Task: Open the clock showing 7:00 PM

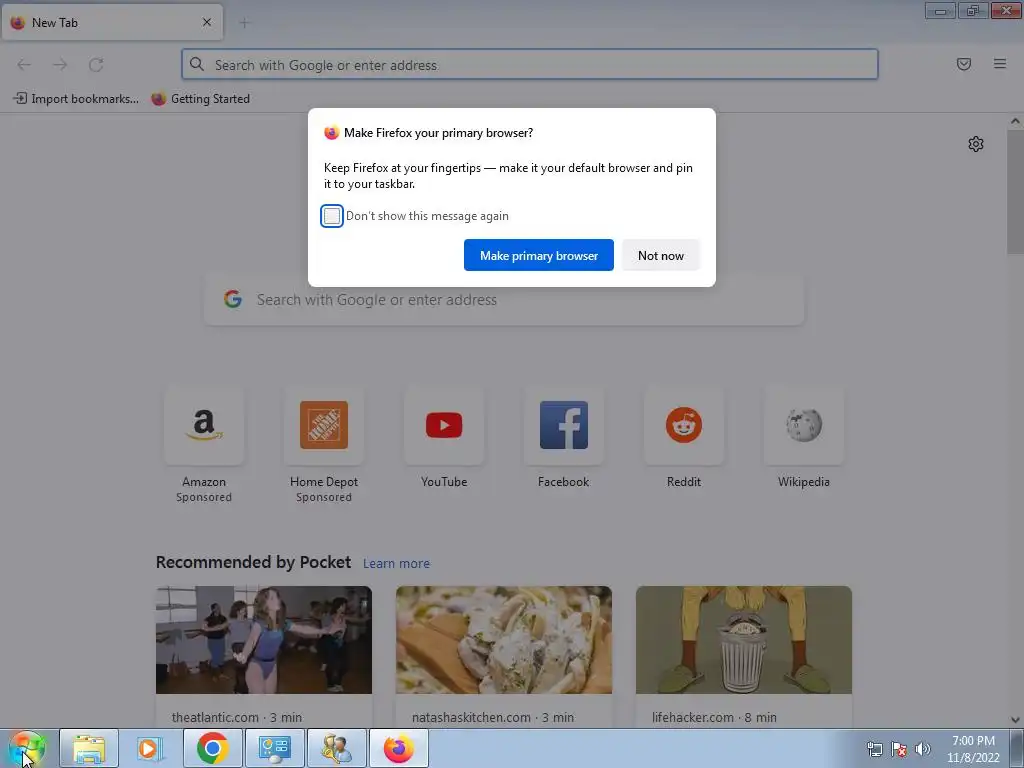Action: [973, 749]
